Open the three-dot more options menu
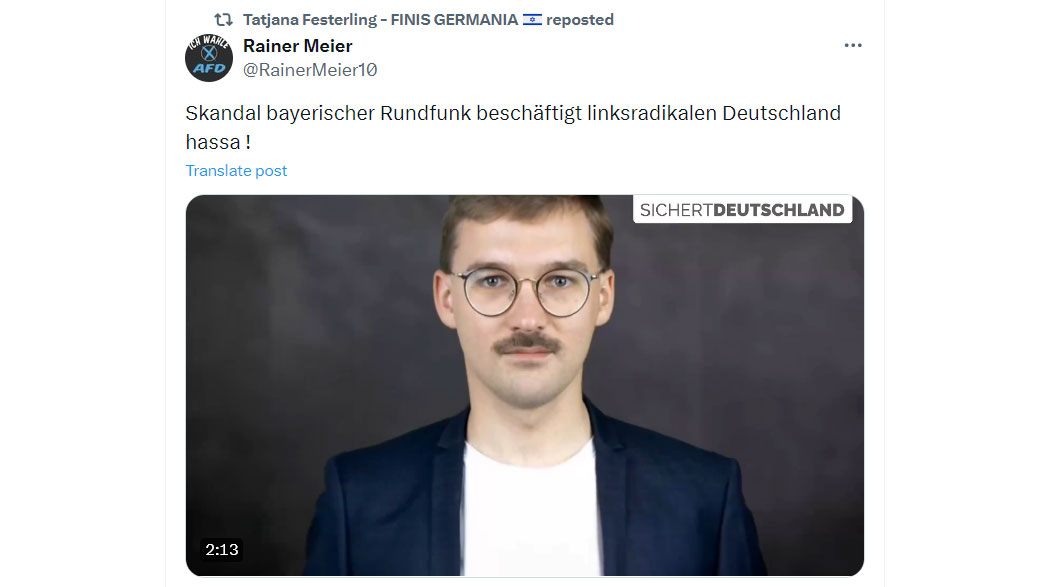The height and width of the screenshot is (587, 1050). (852, 46)
